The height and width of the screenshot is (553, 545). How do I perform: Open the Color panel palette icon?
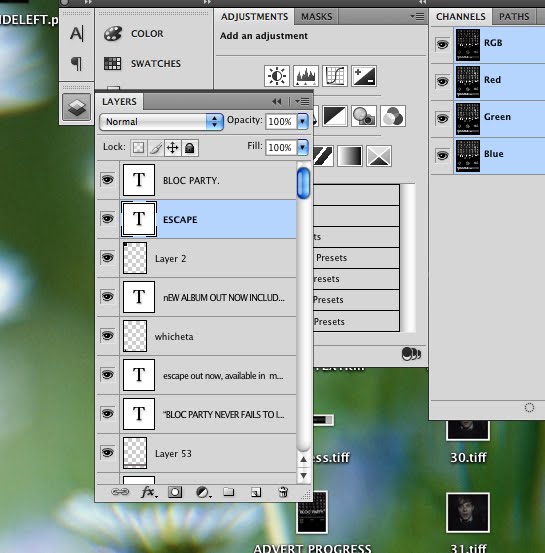(113, 34)
